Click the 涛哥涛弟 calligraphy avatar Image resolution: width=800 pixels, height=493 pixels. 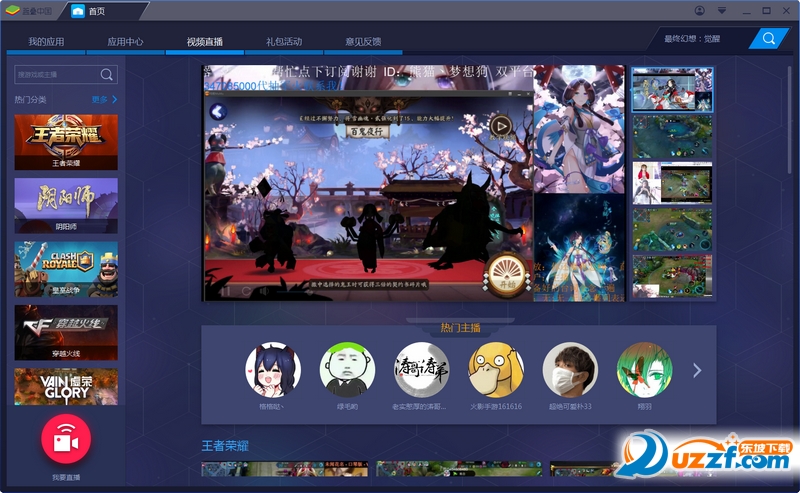[421, 370]
